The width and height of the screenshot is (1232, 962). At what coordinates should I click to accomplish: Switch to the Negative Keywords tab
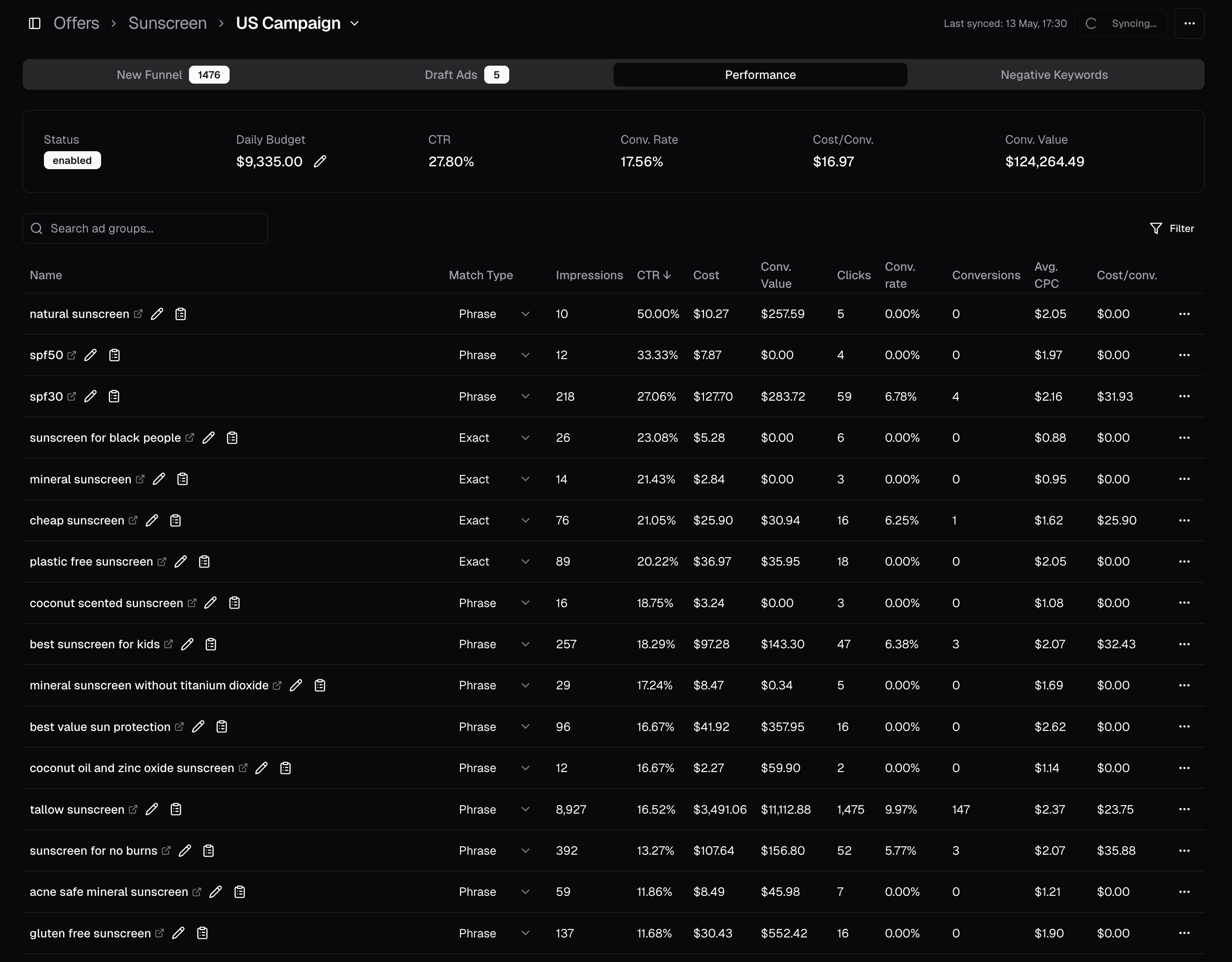tap(1054, 75)
